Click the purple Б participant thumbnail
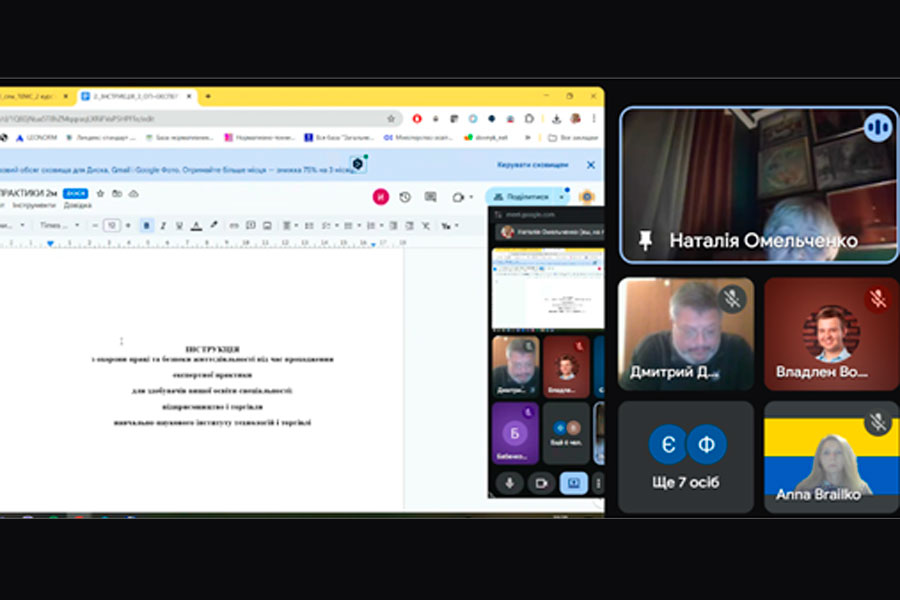This screenshot has width=900, height=600. tap(515, 433)
